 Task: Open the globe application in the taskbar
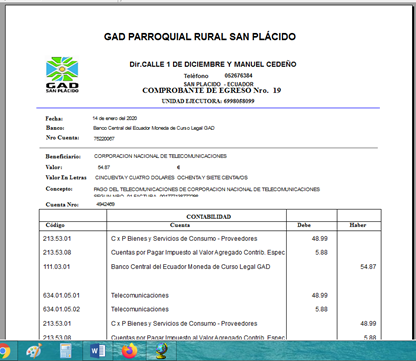coord(161,351)
